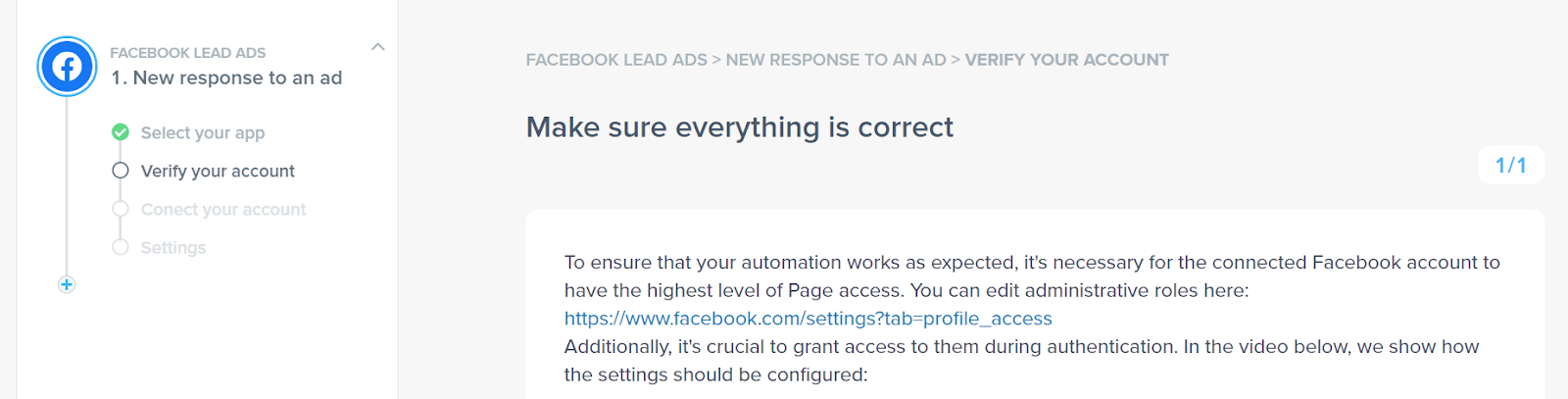The height and width of the screenshot is (399, 1568).
Task: Go to the Conect your account step label
Action: [x=223, y=209]
